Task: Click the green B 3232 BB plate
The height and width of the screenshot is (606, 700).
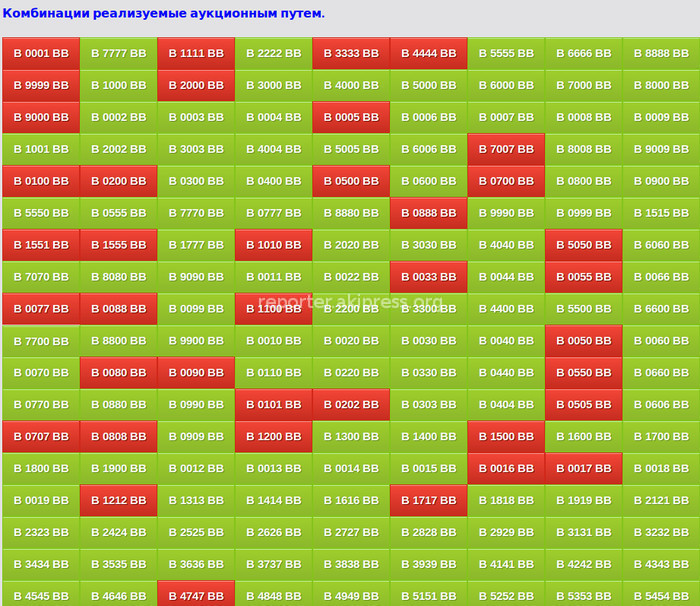Action: point(661,533)
